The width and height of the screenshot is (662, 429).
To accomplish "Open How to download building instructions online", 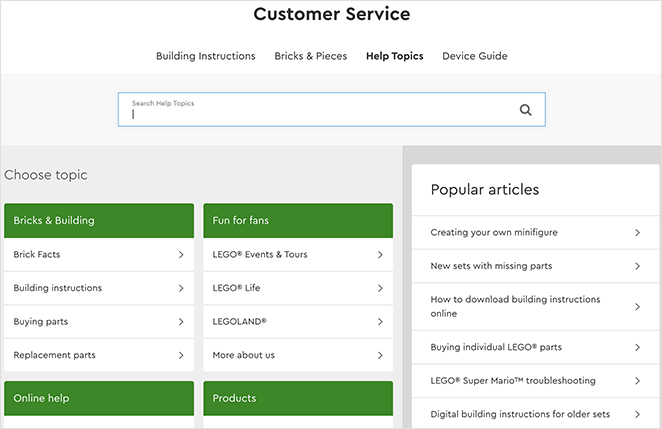I will point(535,307).
